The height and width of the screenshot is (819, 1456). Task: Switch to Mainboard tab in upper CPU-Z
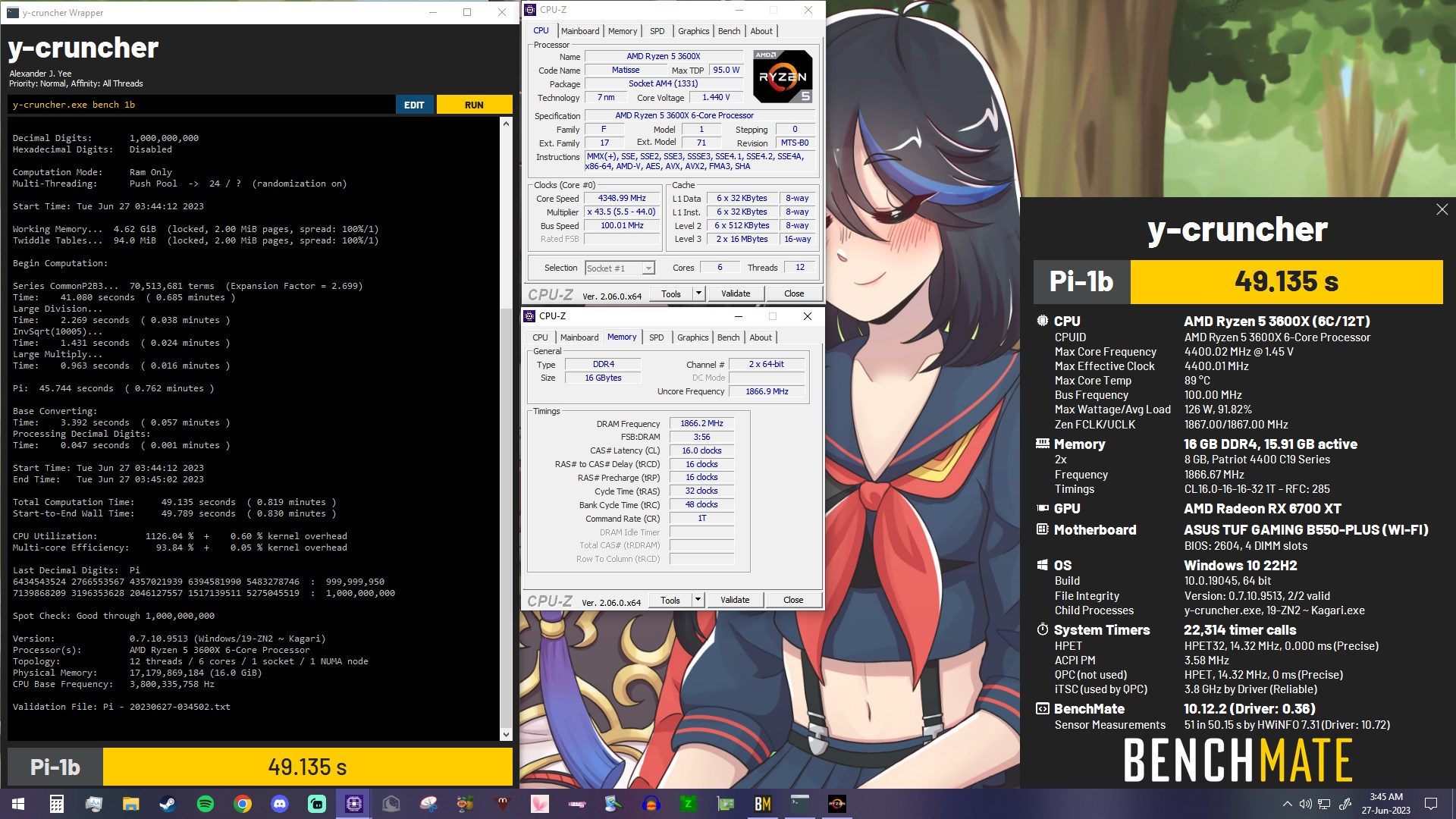[x=580, y=31]
